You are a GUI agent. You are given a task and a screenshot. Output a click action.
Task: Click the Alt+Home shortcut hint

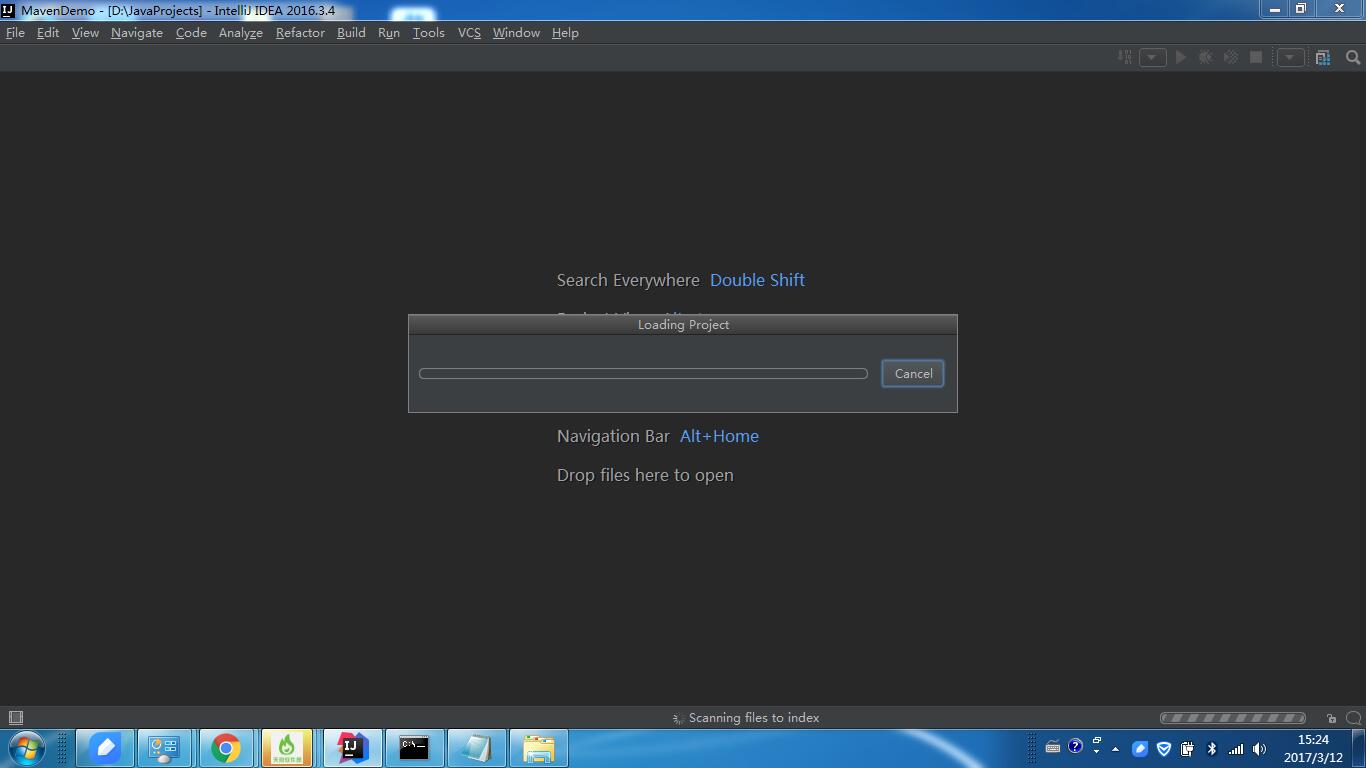[719, 436]
